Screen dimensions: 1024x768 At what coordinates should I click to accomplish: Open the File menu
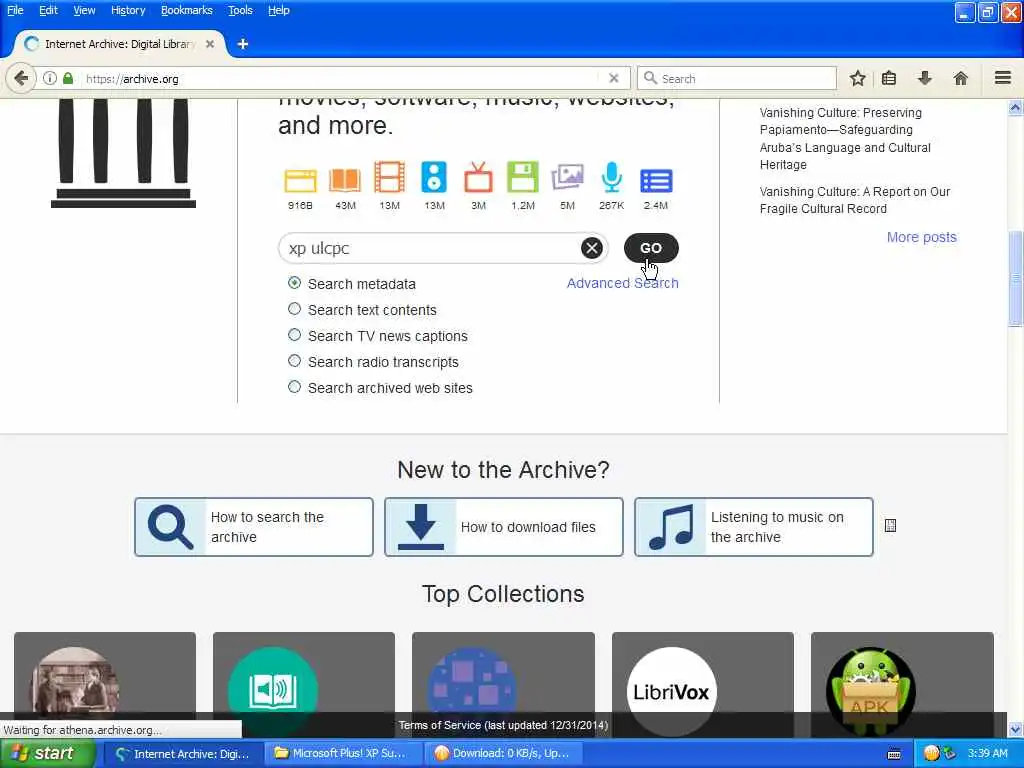click(x=15, y=10)
